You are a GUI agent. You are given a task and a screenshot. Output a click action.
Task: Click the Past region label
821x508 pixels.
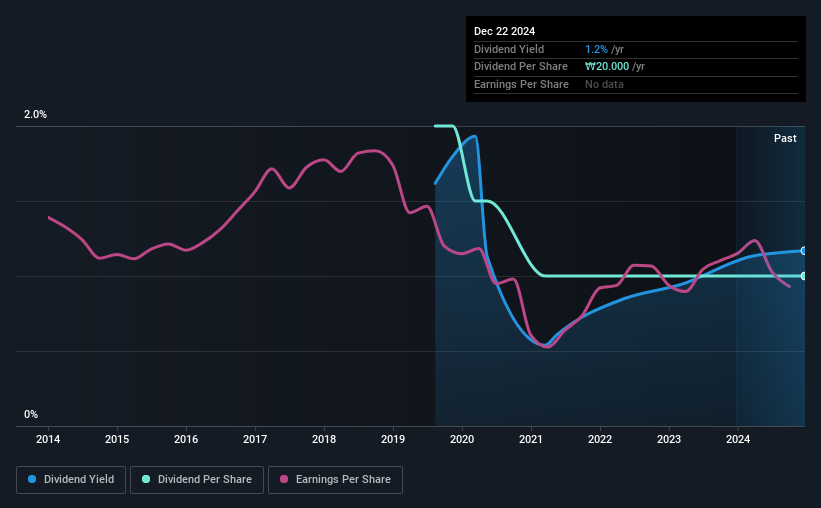[785, 138]
